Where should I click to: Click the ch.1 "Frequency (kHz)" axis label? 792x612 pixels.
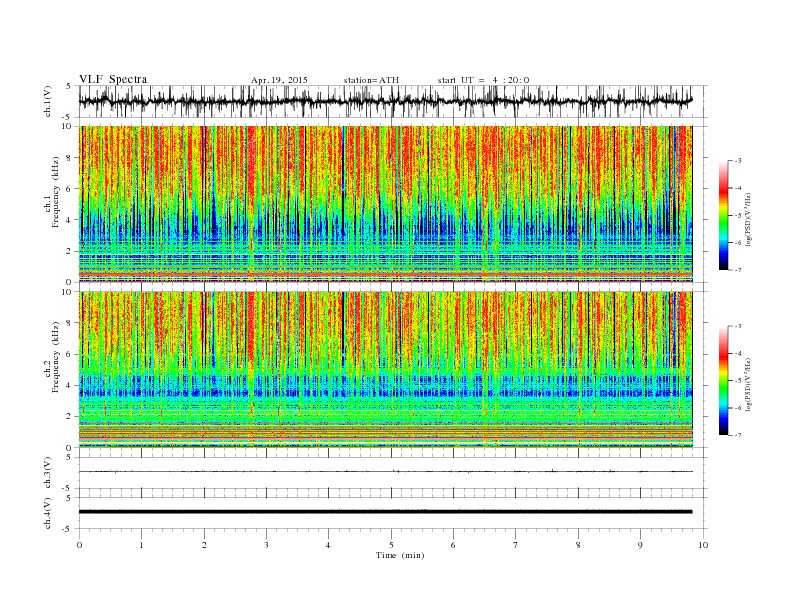click(56, 192)
